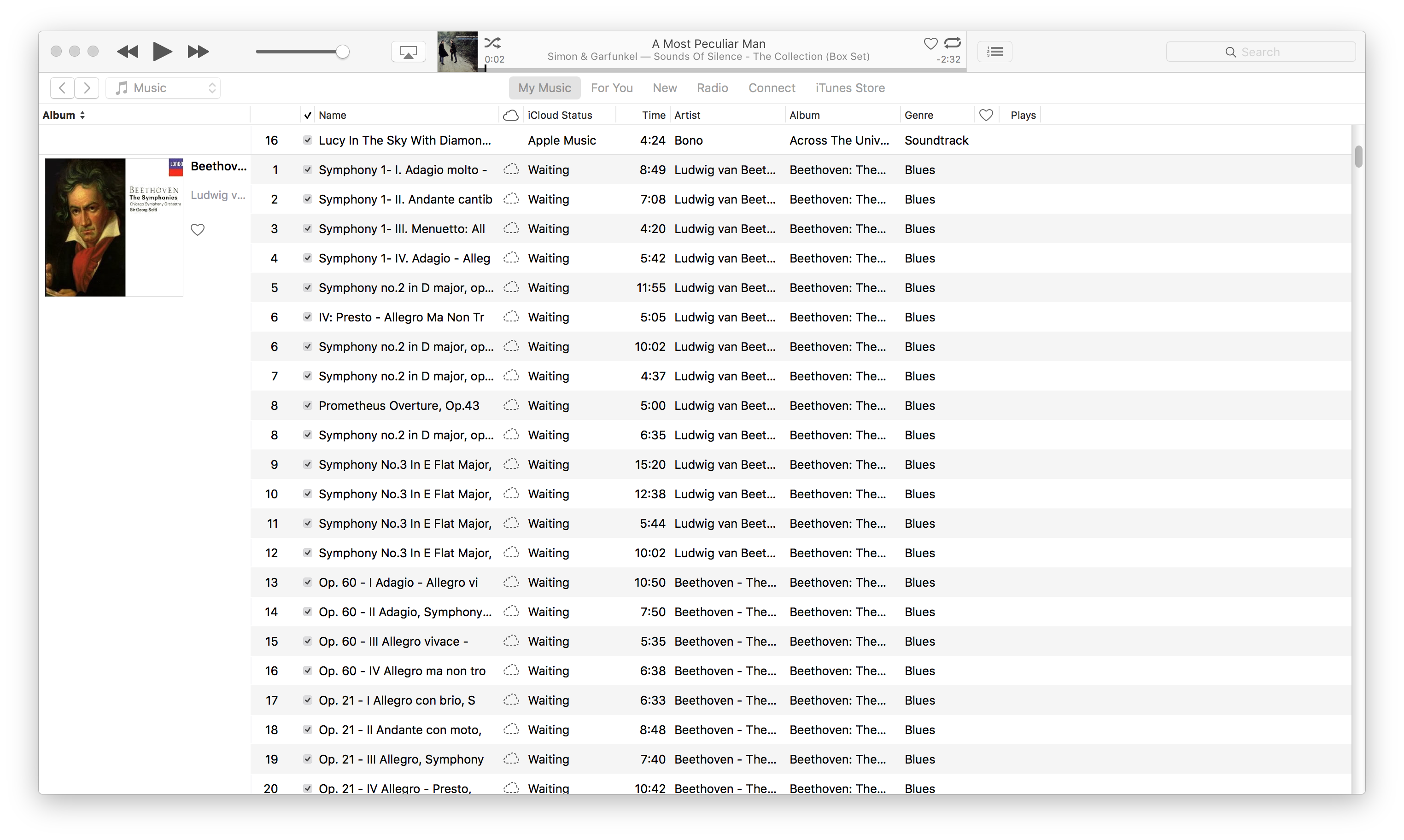This screenshot has height=840, width=1404.
Task: Sort by iCloud Status column header
Action: coord(569,115)
